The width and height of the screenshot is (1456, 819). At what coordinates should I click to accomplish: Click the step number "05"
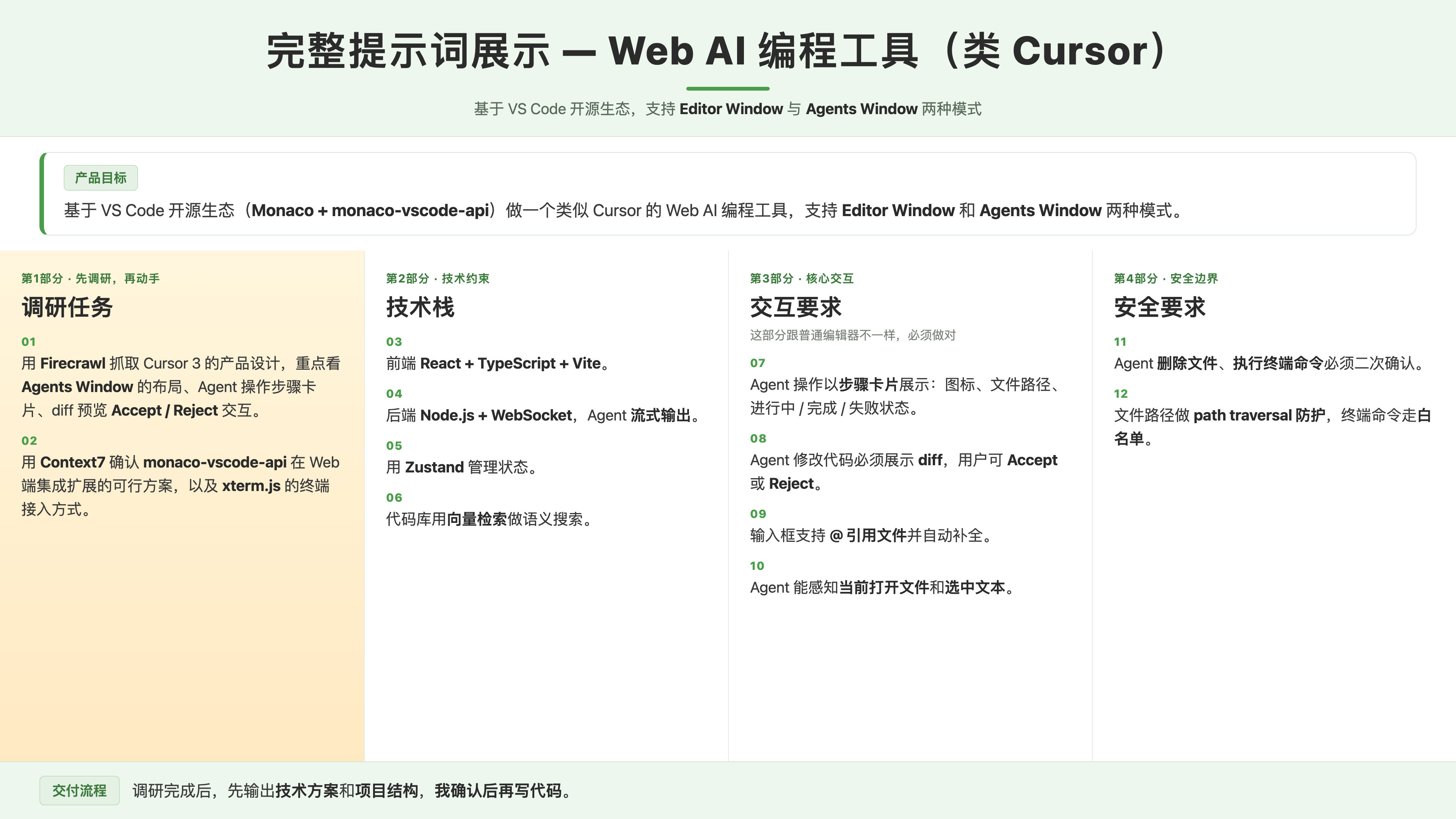pos(394,446)
